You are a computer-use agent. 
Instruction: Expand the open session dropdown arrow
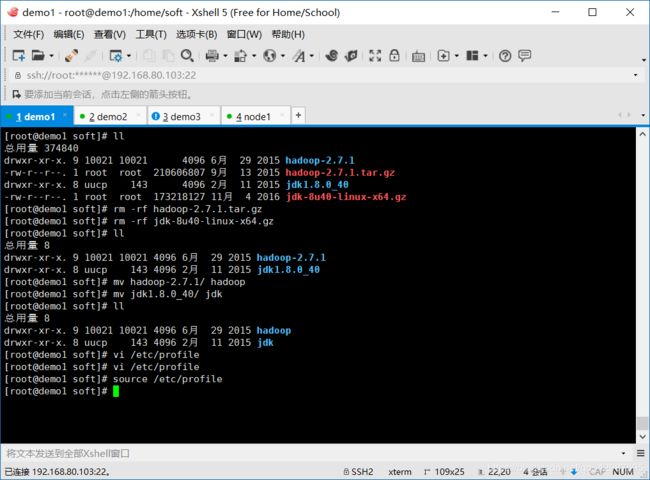pyautogui.click(x=51, y=56)
